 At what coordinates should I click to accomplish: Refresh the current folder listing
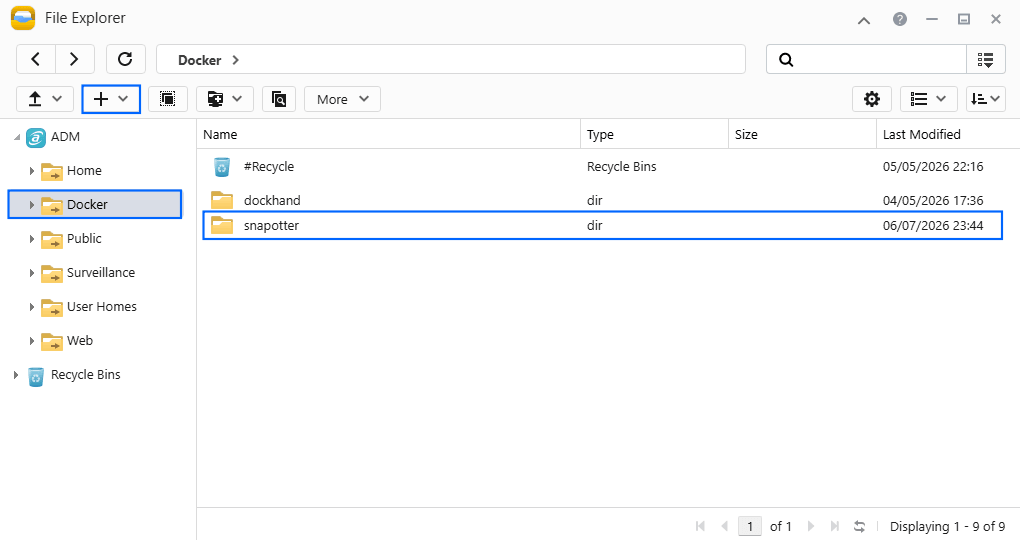pyautogui.click(x=126, y=60)
